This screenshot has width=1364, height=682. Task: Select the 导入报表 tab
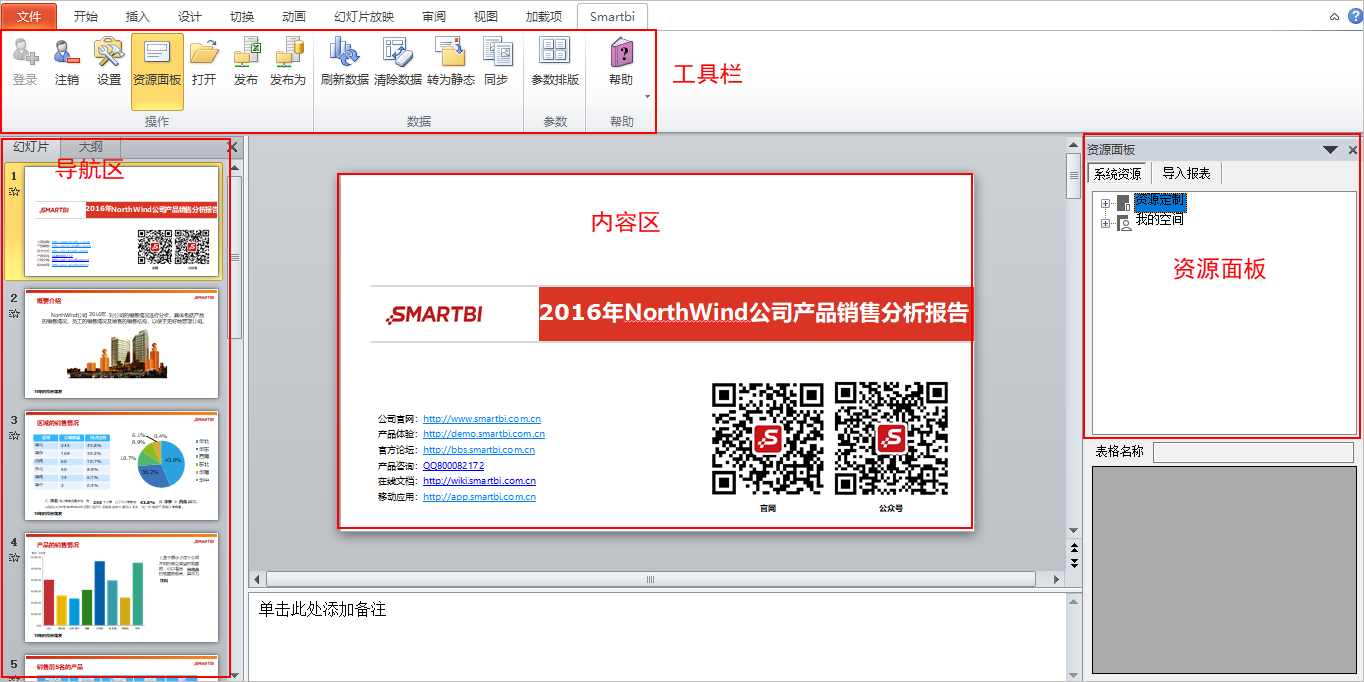(1186, 174)
